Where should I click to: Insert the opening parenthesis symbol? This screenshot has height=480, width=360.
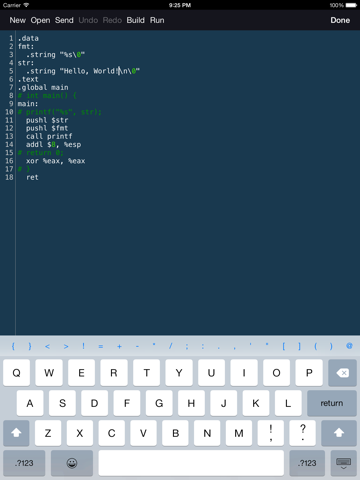[315, 346]
